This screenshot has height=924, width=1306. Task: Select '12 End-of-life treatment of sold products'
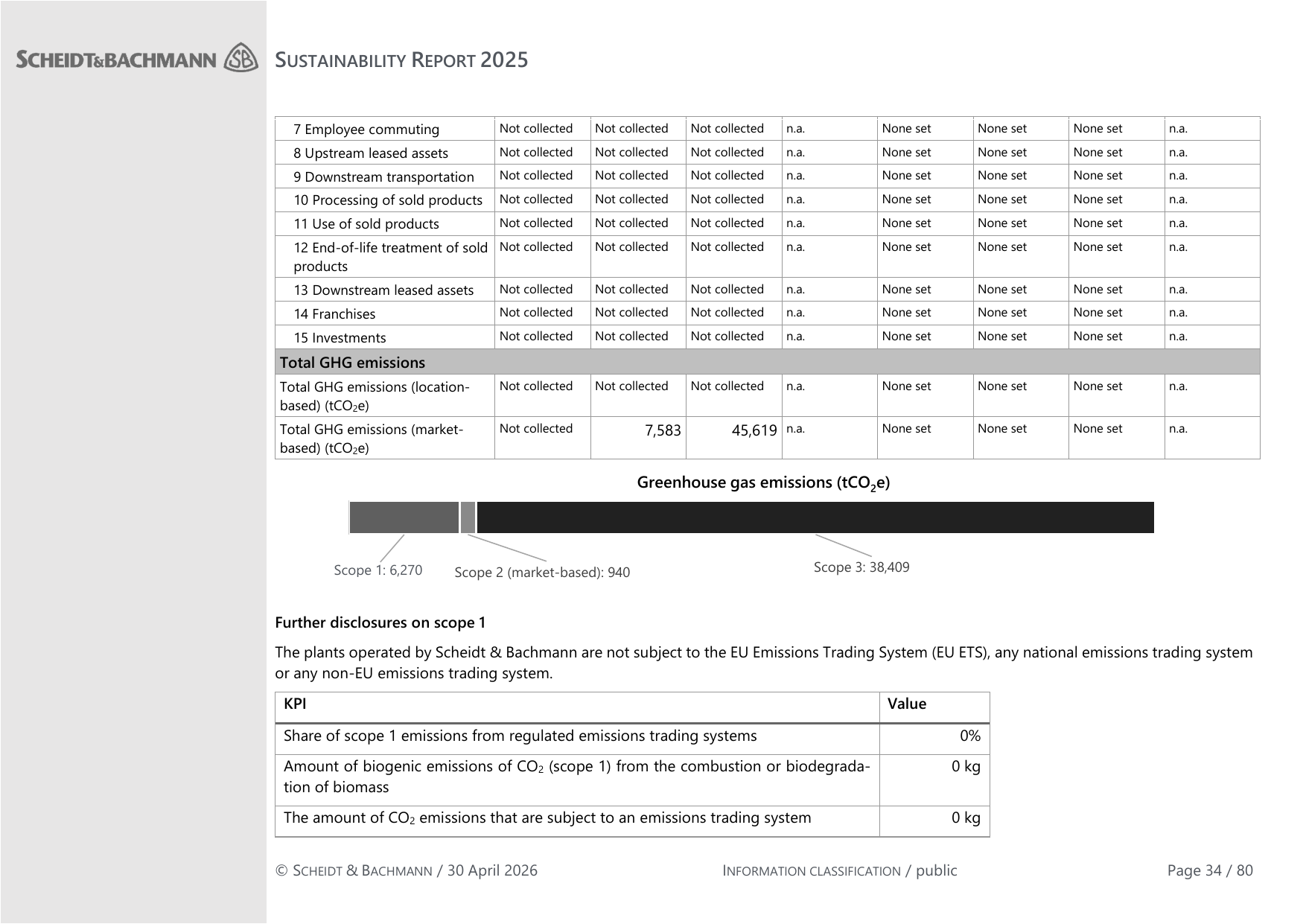[x=391, y=257]
